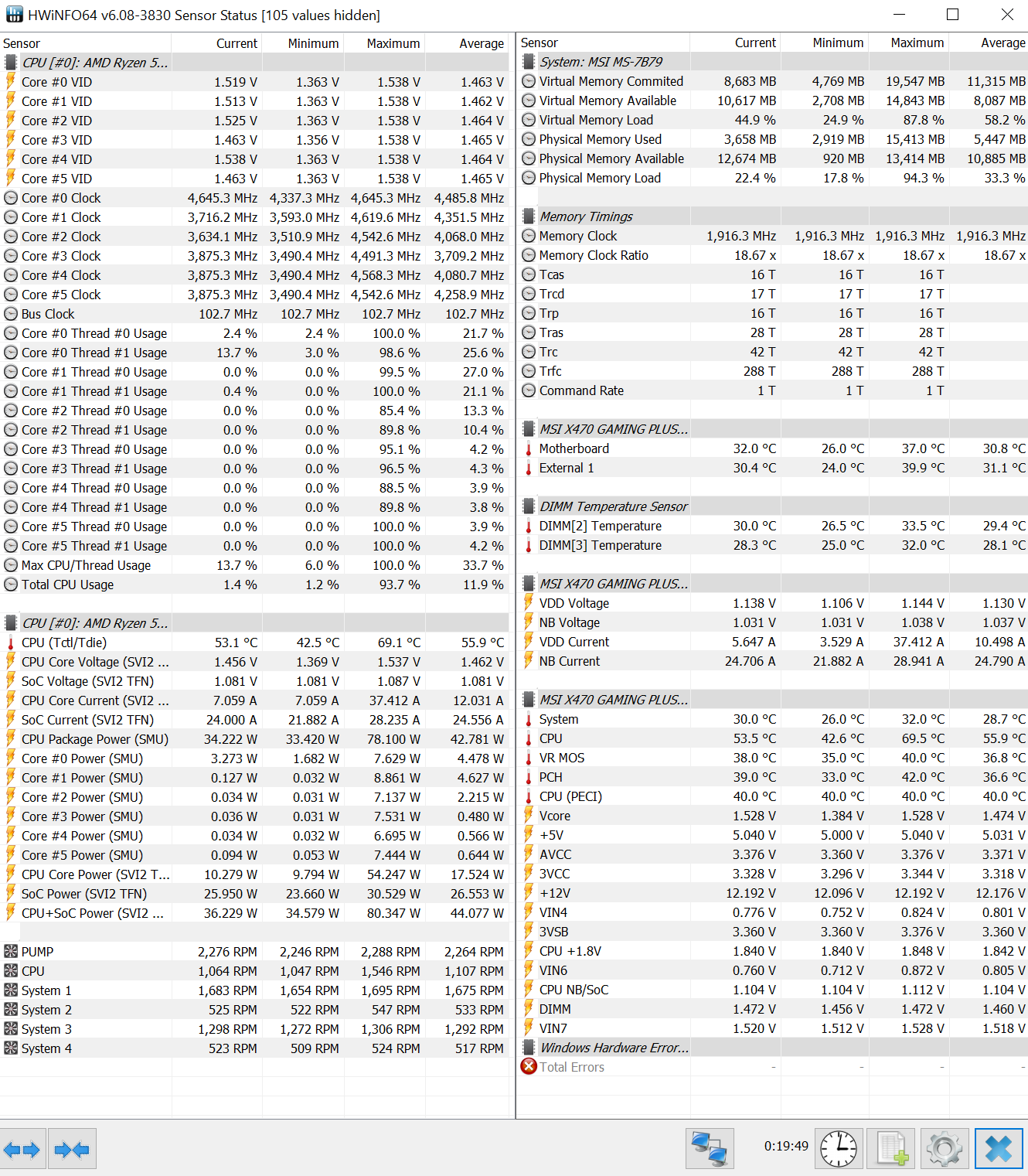Viewport: 1028px width, 1176px height.
Task: Click the expand layout arrows button
Action: 22,1149
